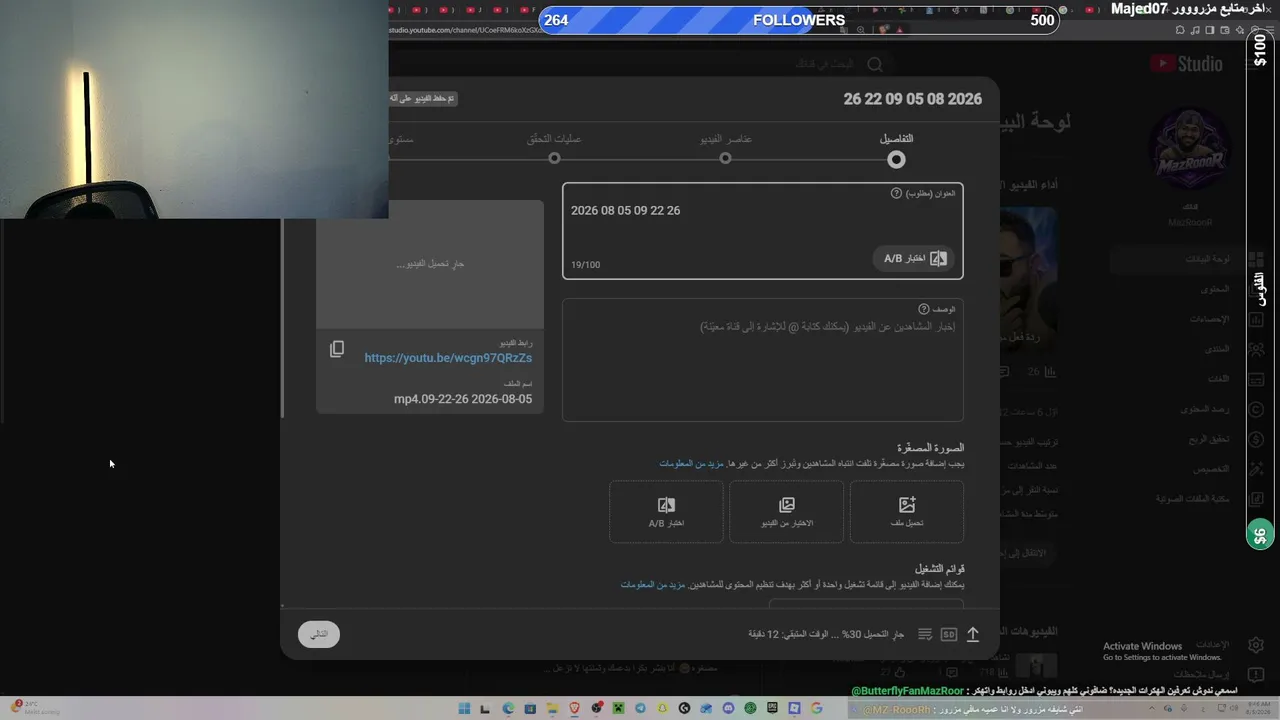
Task: Open Content (المحتوى) in Studio sidebar
Action: [1215, 289]
